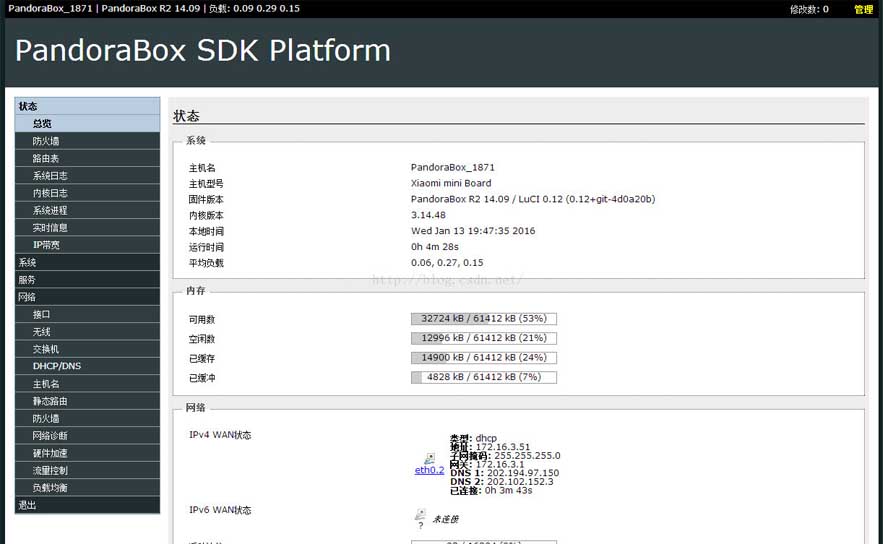Click the 已缓存 memory bar (24%)
883x544 pixels.
[484, 358]
